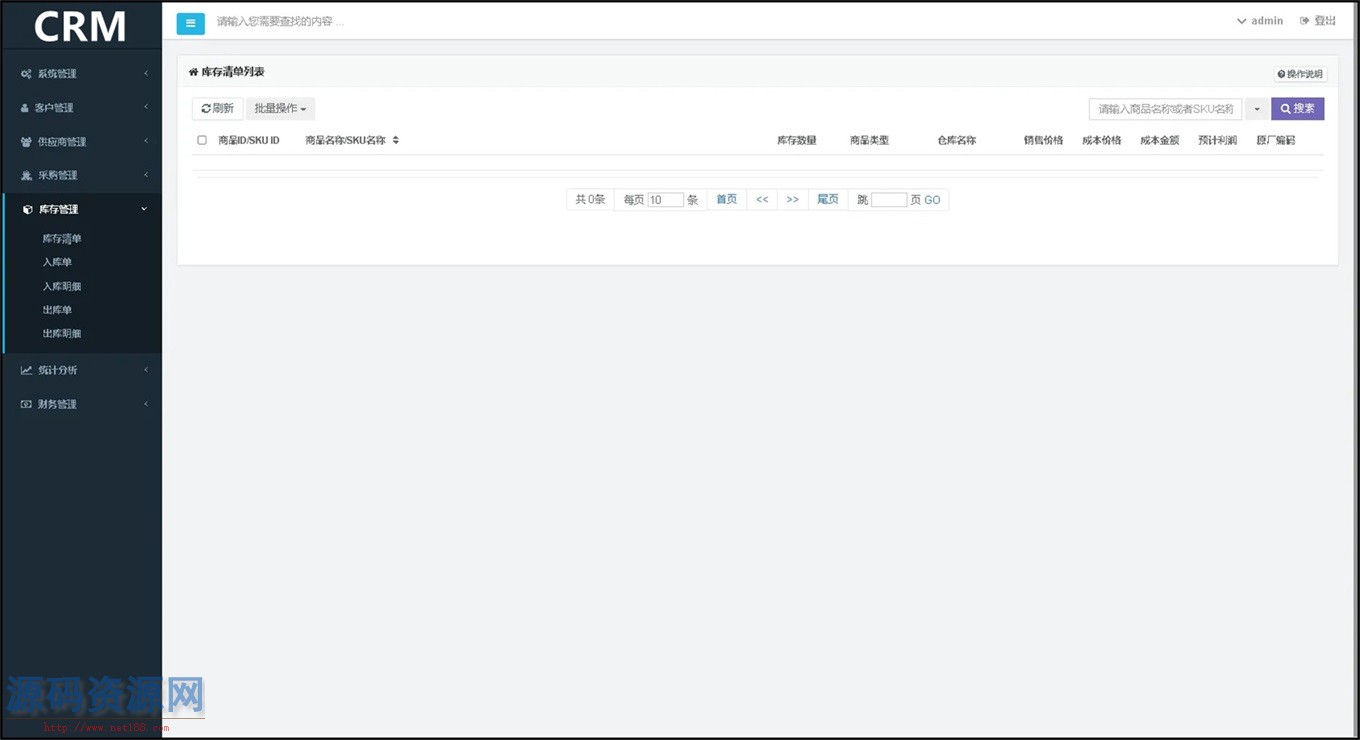Open 操作说明 via the help icon

[1282, 73]
